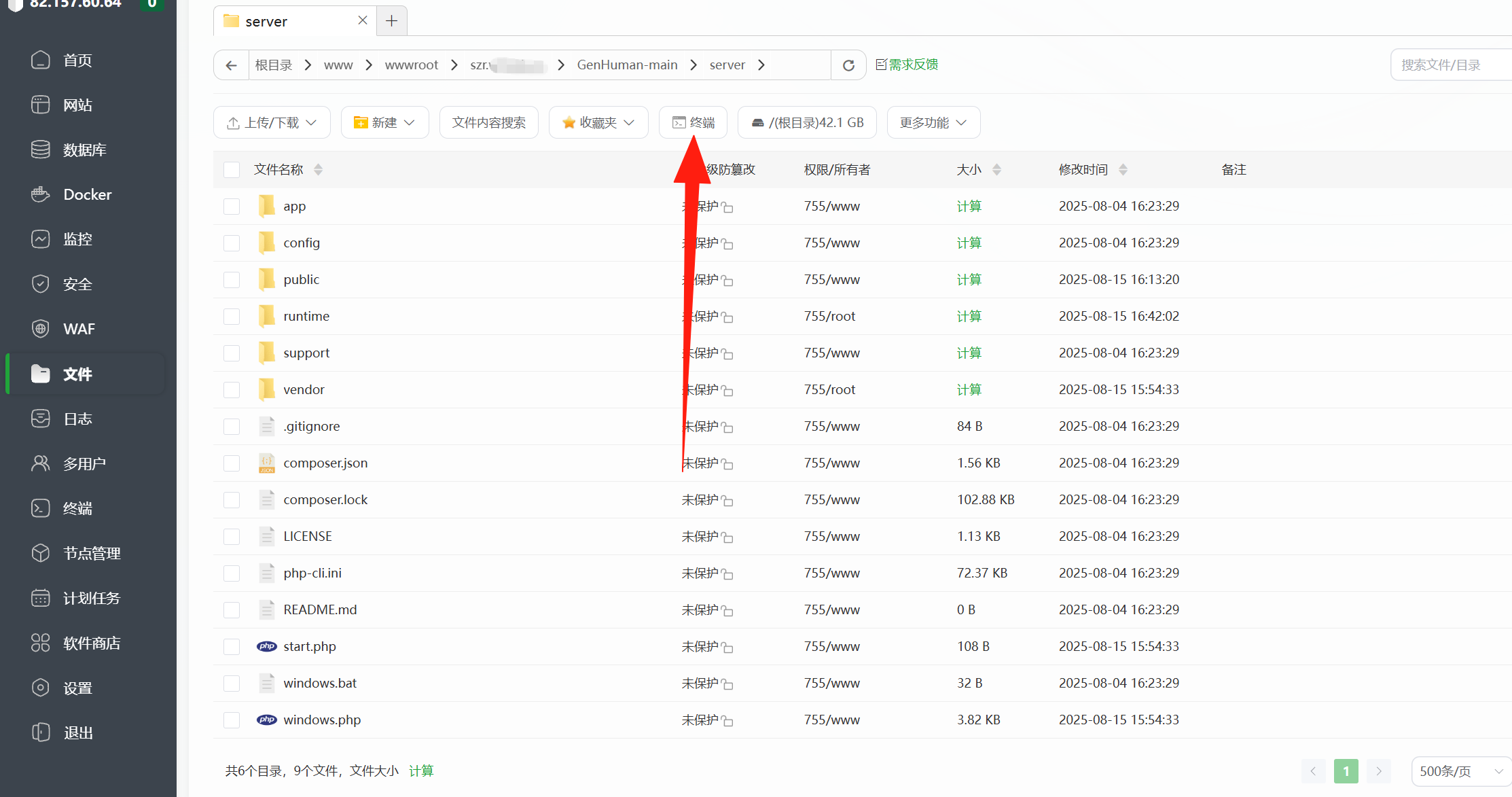Open the 500条/页 page size selector
The width and height of the screenshot is (1512, 797).
coord(1460,771)
